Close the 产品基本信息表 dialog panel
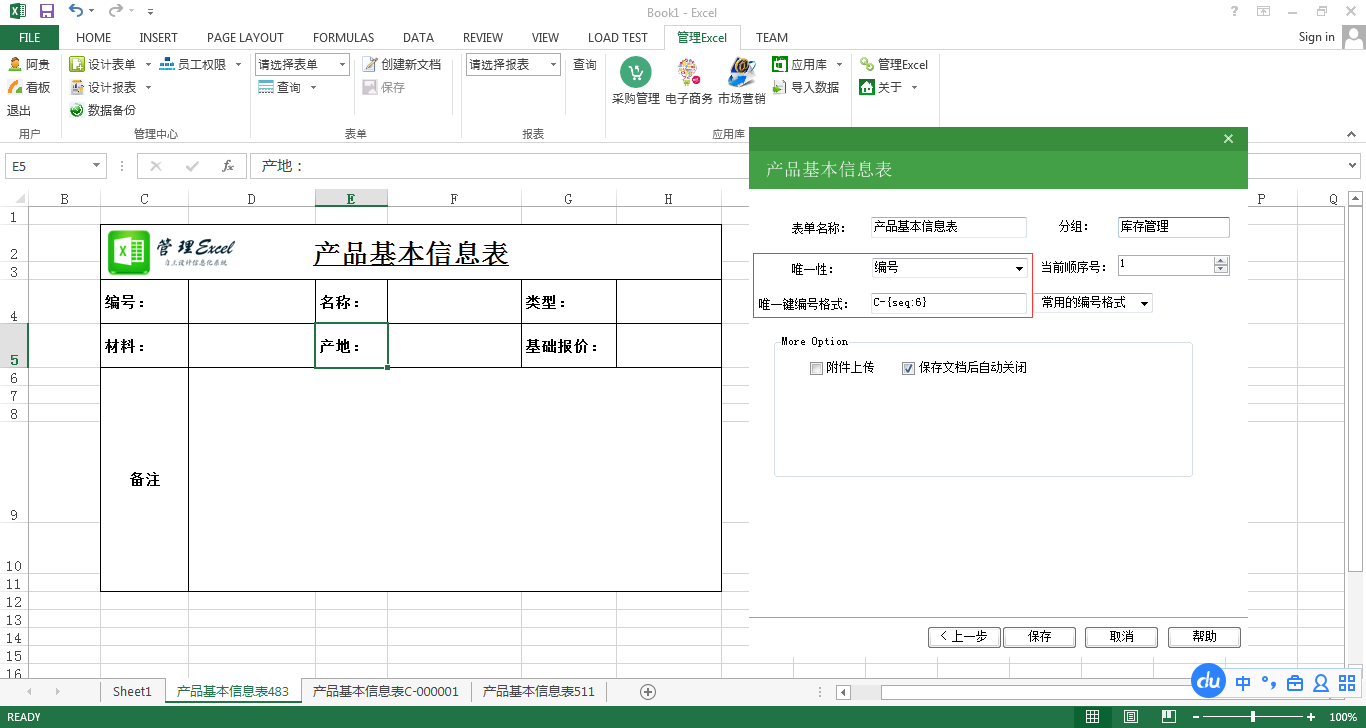The width and height of the screenshot is (1366, 728). click(x=1229, y=139)
